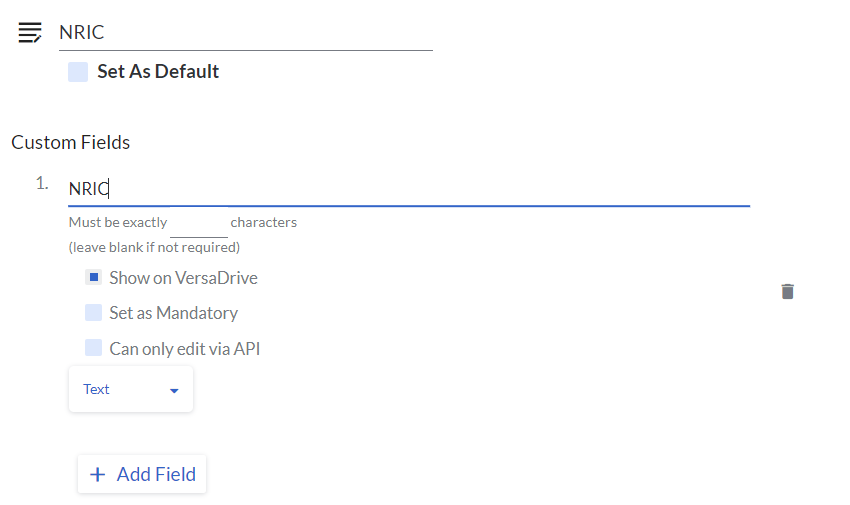Click into custom field 1 name input

[x=408, y=189]
